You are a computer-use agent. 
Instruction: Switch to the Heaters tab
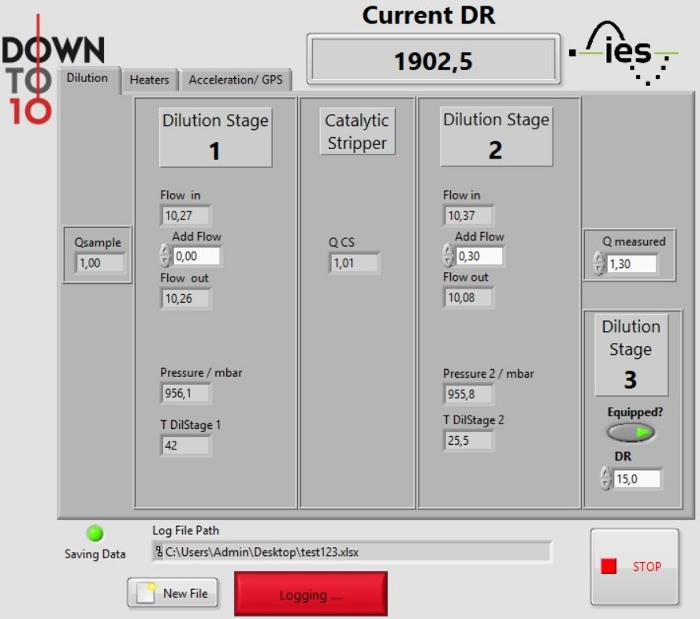pos(150,80)
